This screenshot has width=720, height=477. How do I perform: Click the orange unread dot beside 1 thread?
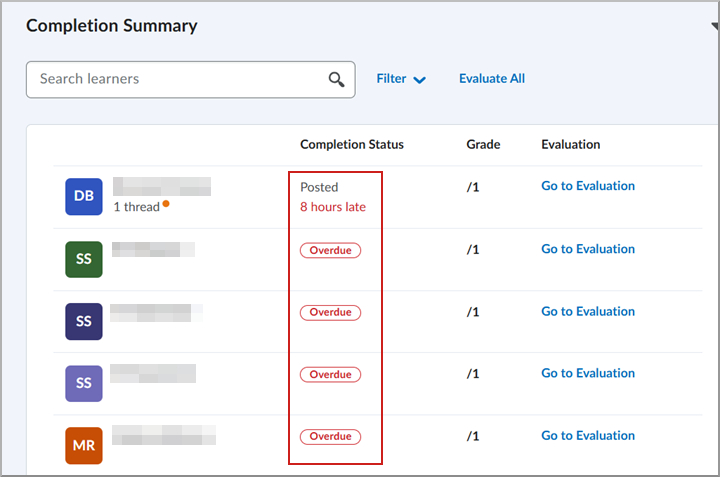pyautogui.click(x=166, y=204)
